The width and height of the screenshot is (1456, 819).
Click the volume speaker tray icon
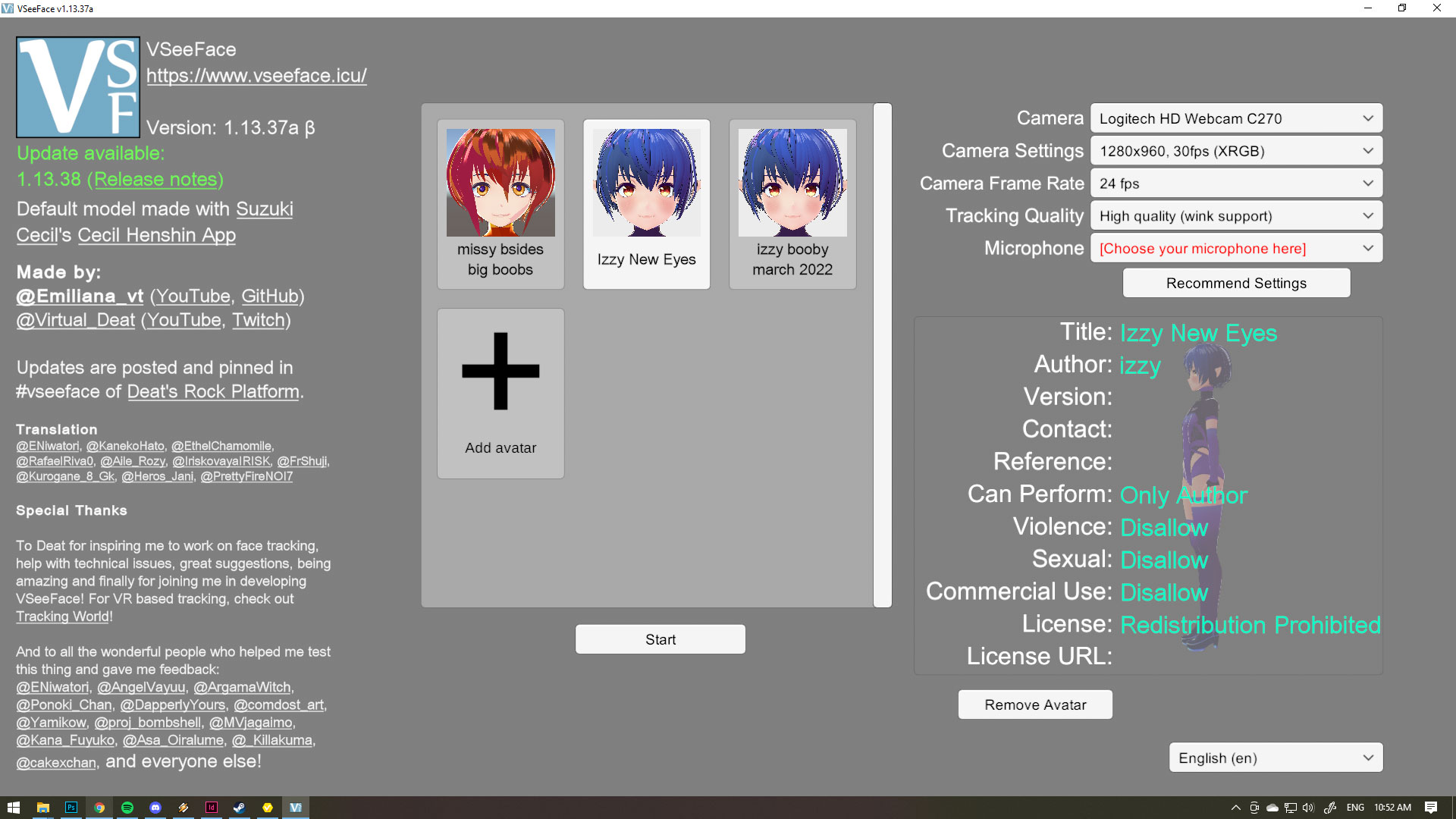(x=1308, y=808)
